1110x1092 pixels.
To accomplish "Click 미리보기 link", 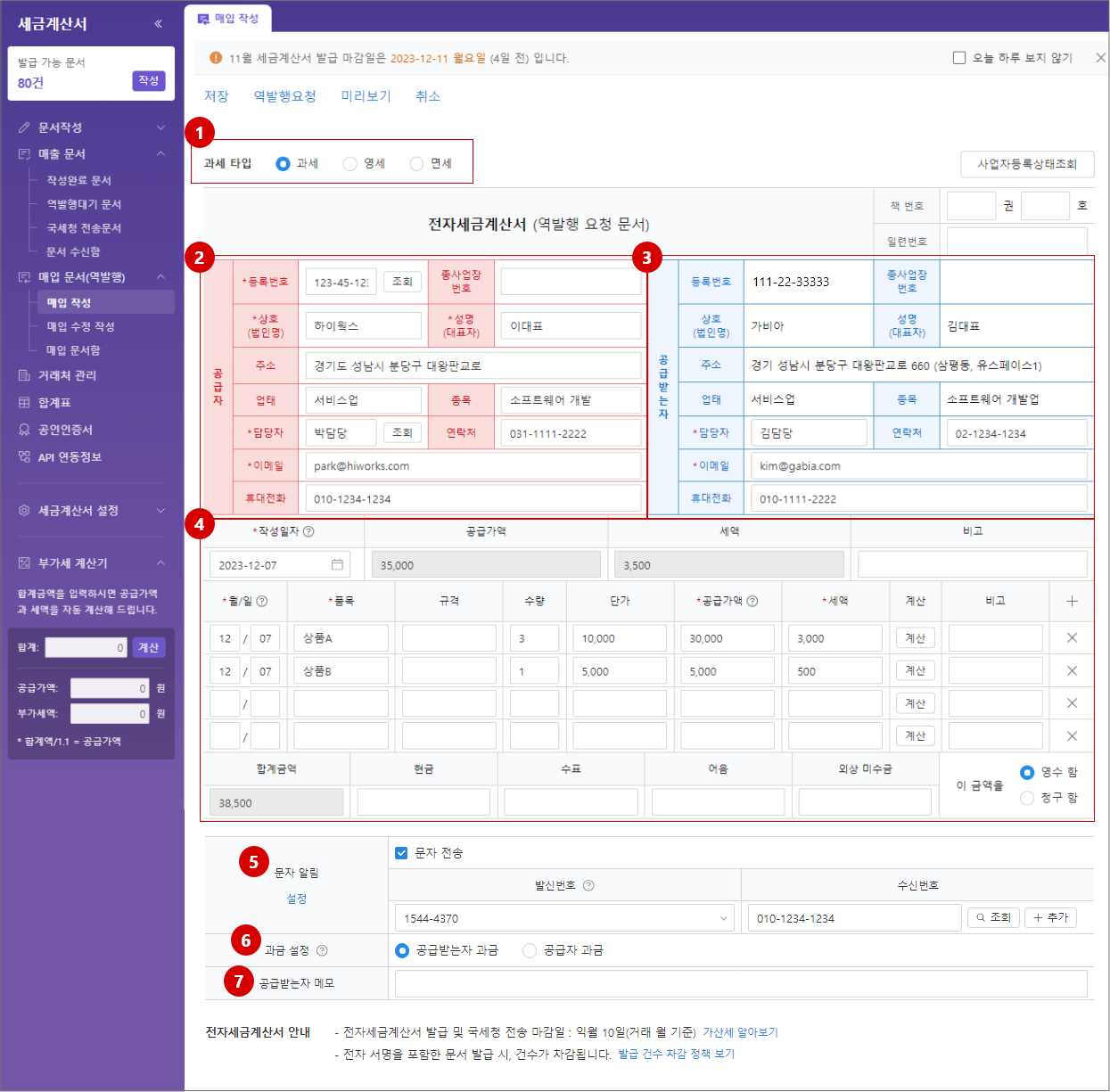I will (x=366, y=96).
